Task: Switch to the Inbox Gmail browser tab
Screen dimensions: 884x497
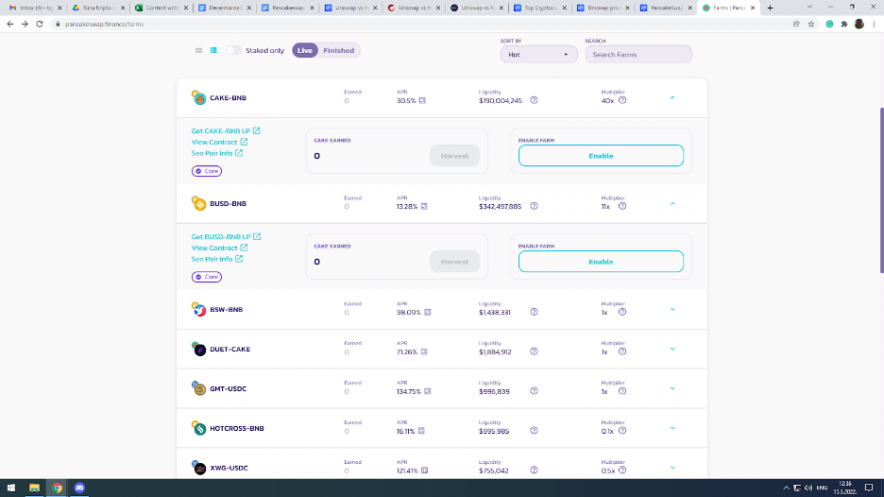Action: [33, 7]
